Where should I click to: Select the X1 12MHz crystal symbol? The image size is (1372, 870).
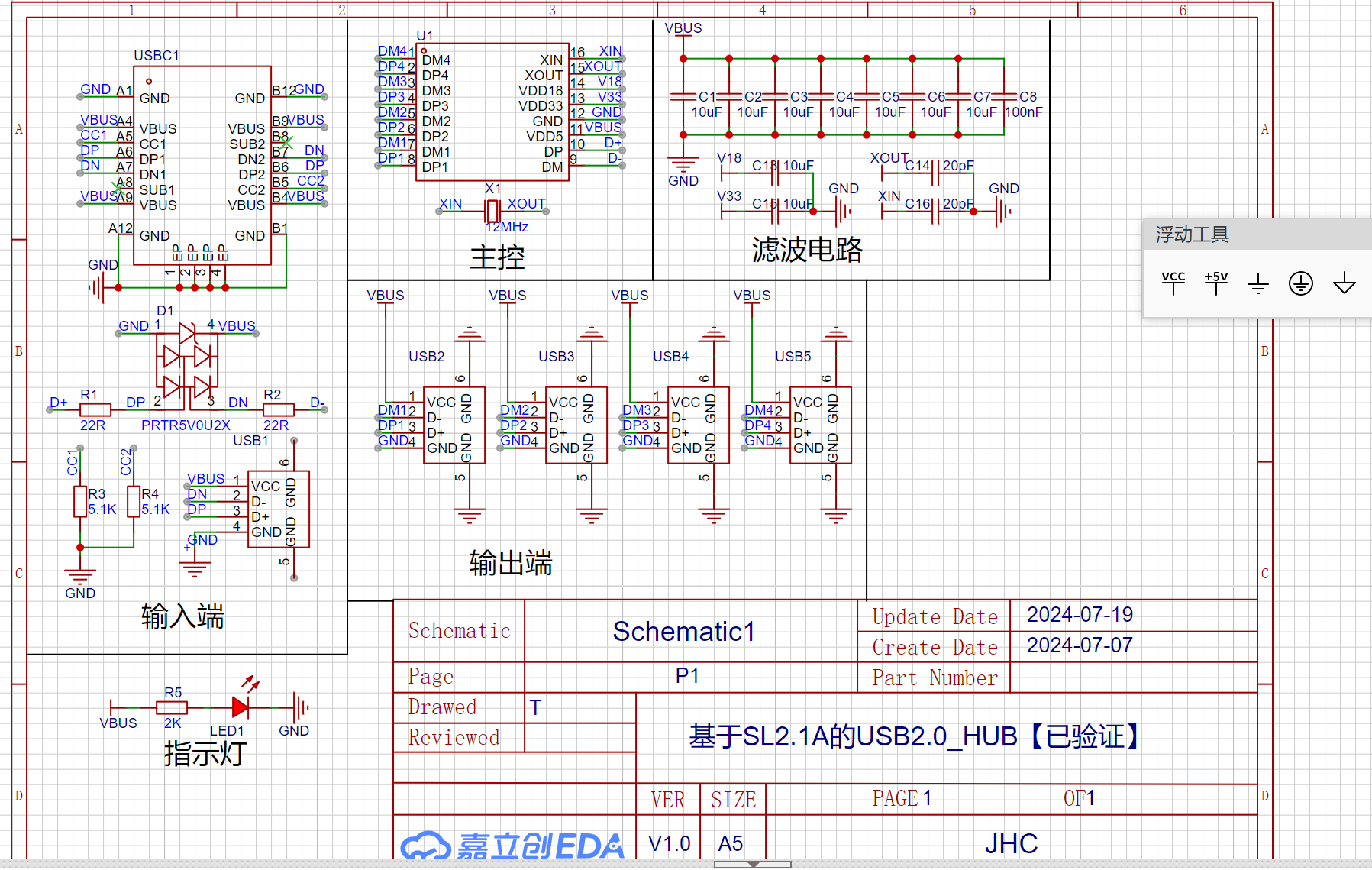492,210
